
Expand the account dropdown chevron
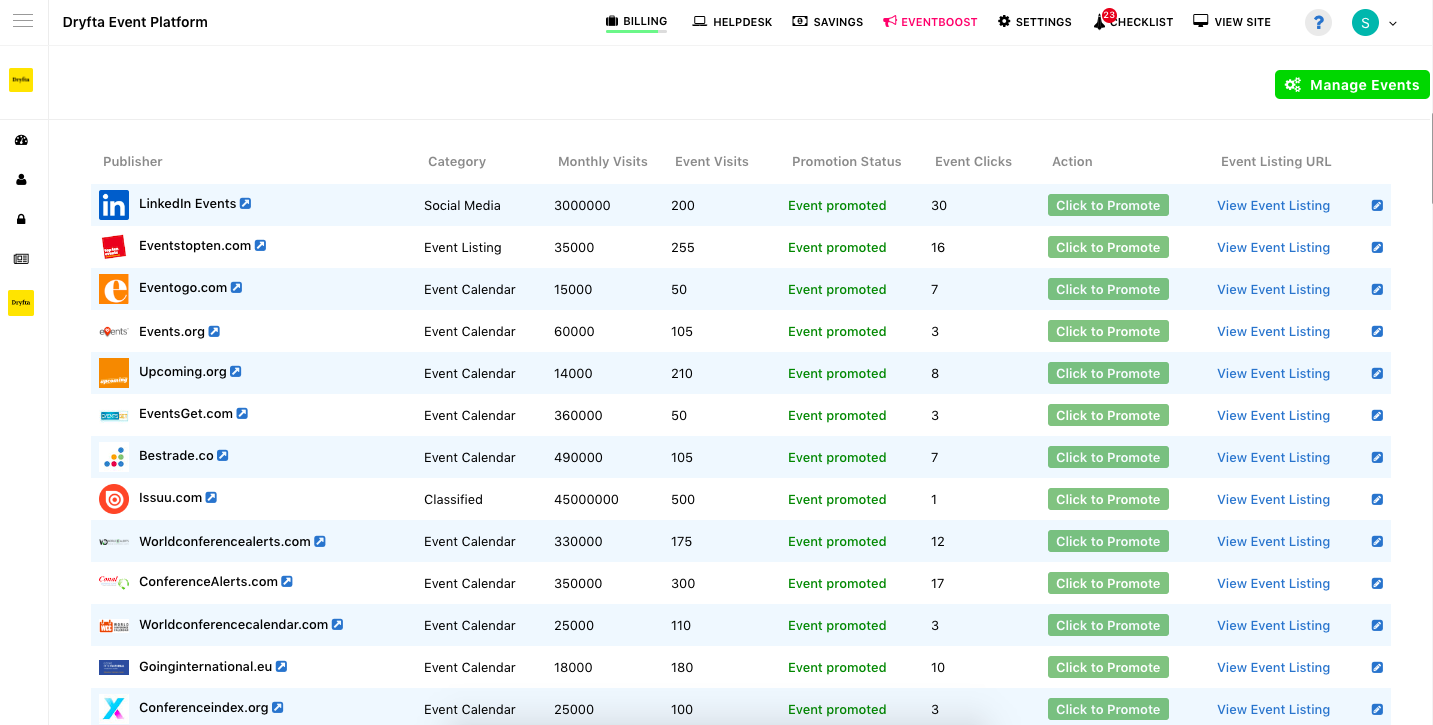tap(1393, 23)
